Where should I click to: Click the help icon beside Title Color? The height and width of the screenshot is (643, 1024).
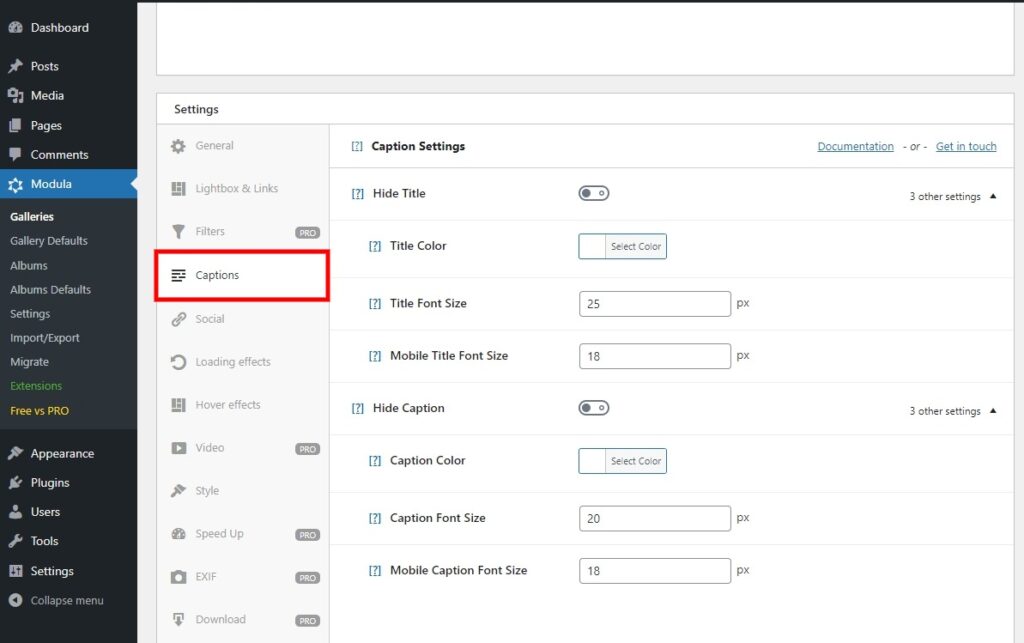click(375, 246)
